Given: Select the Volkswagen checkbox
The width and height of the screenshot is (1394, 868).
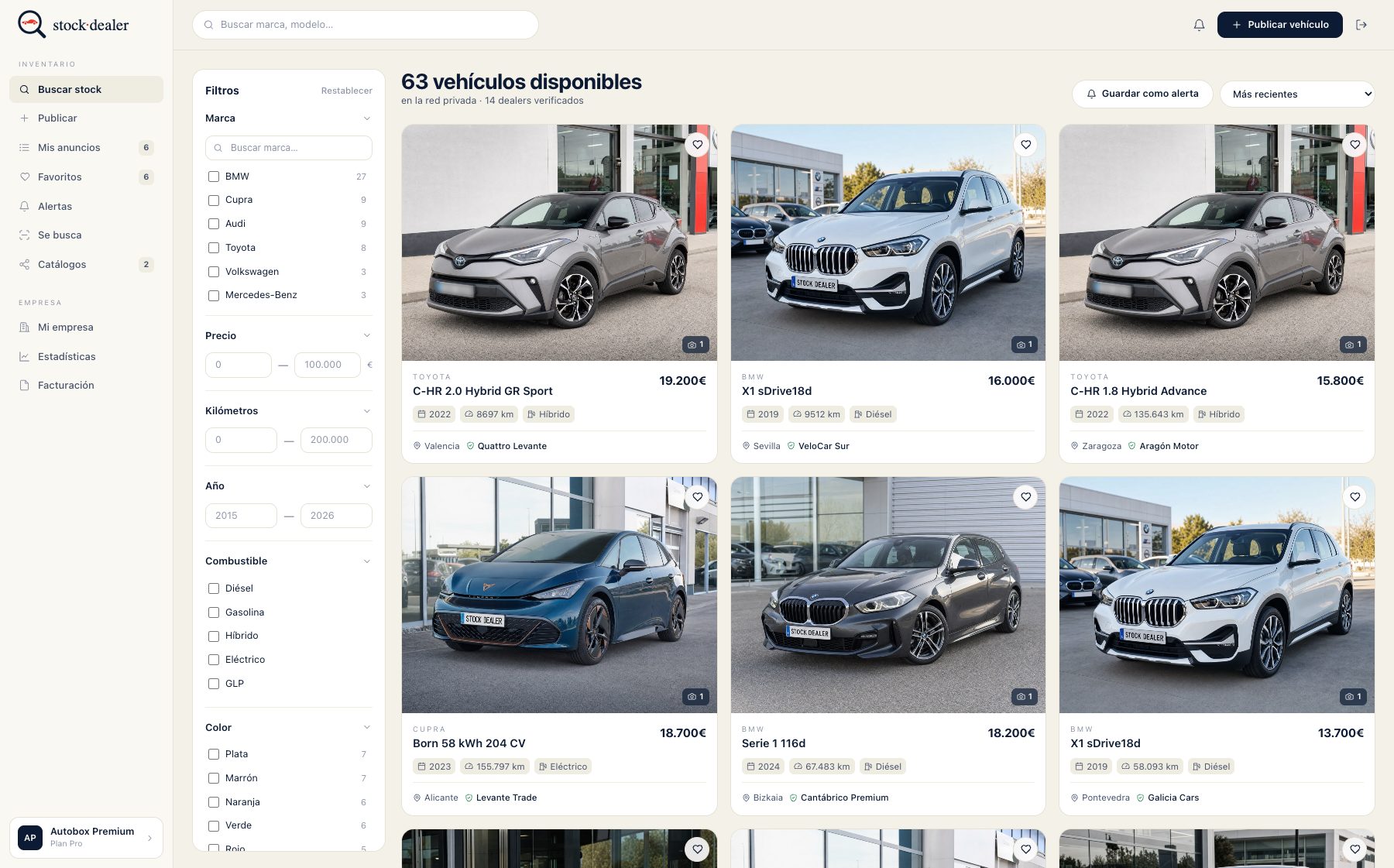Looking at the screenshot, I should coord(214,272).
